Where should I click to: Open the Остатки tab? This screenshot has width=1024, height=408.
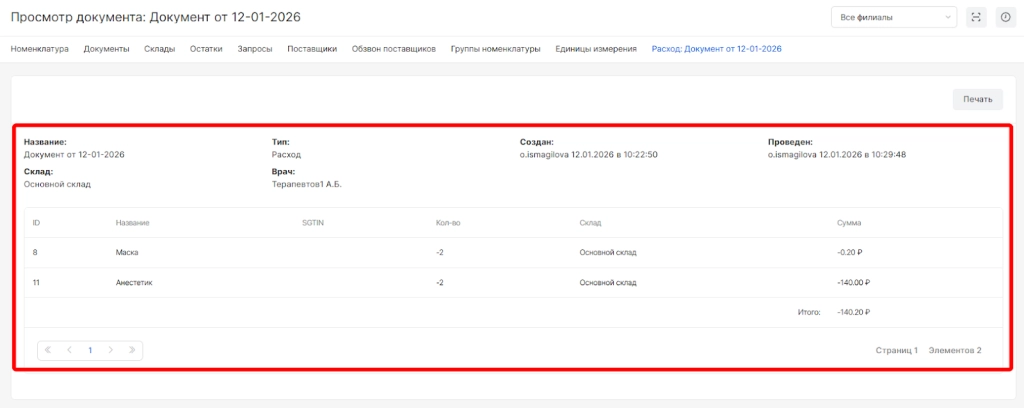click(206, 48)
